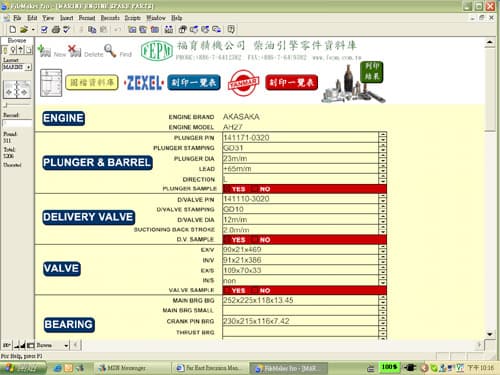The image size is (500, 375).
Task: Open the Scripts menu
Action: point(132,18)
